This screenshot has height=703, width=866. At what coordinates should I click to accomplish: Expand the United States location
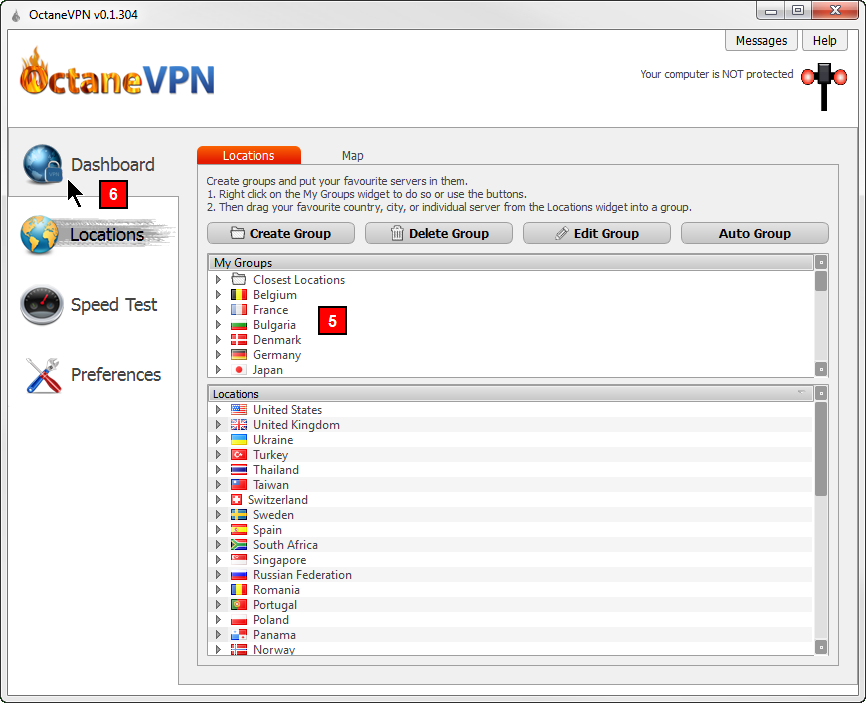click(218, 409)
